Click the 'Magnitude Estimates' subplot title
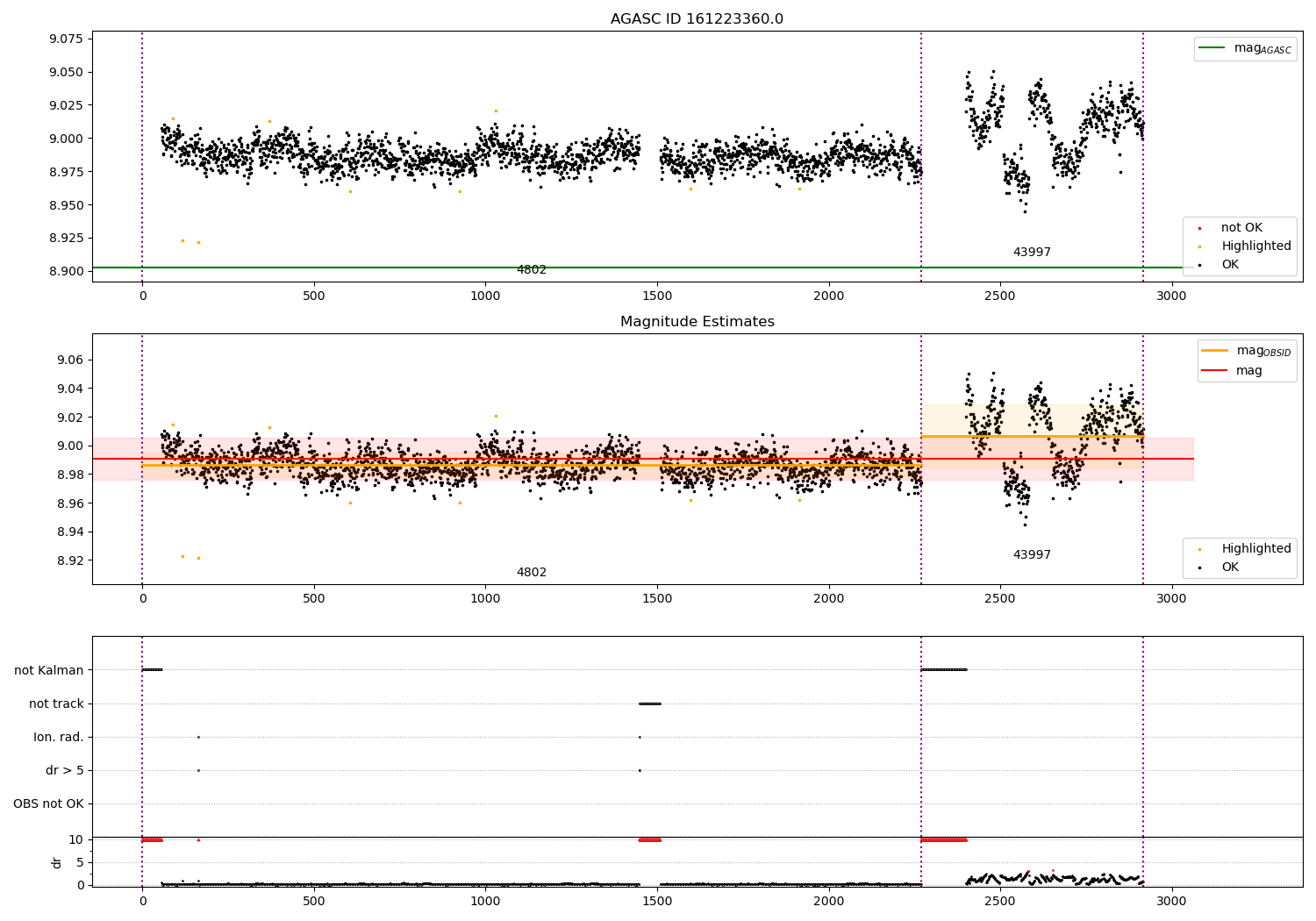The image size is (1316, 921). 697,322
